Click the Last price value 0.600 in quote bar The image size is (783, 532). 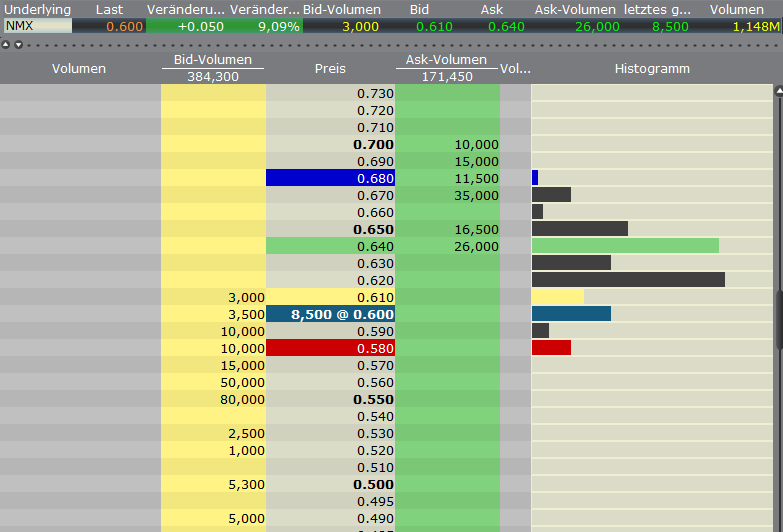pos(125,26)
